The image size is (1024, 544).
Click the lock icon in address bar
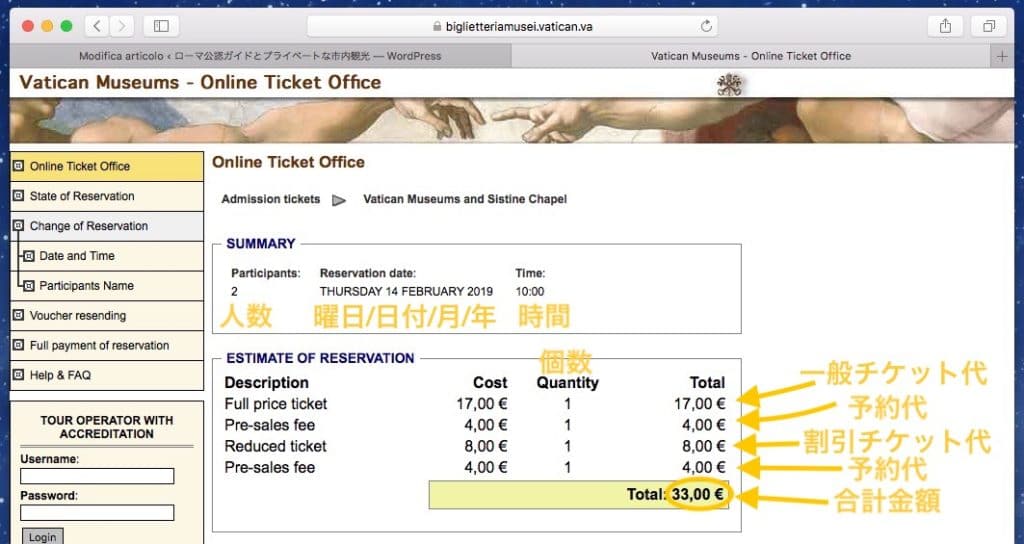pos(437,27)
